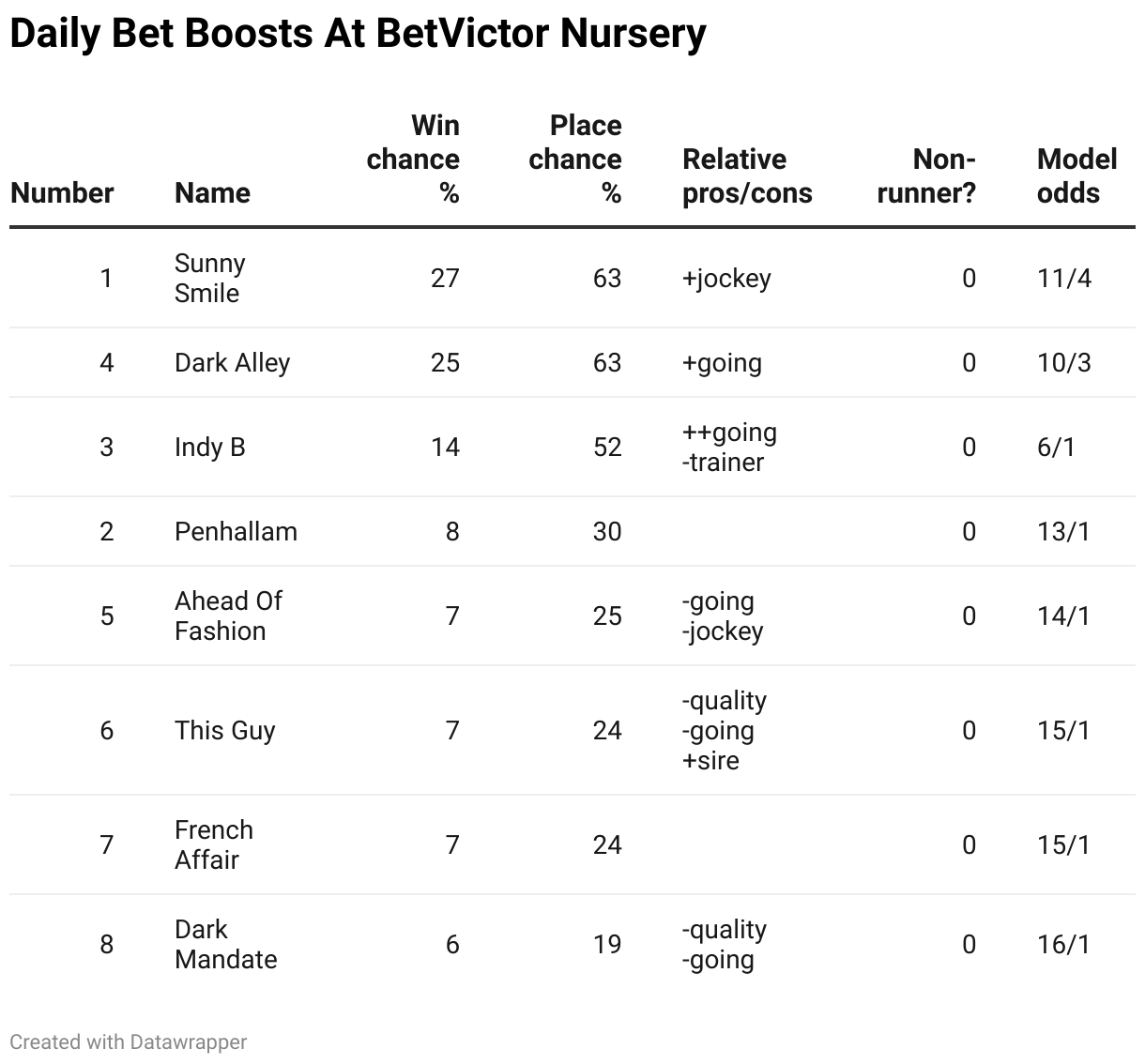Open the Created with Datawrapper link

129,1041
